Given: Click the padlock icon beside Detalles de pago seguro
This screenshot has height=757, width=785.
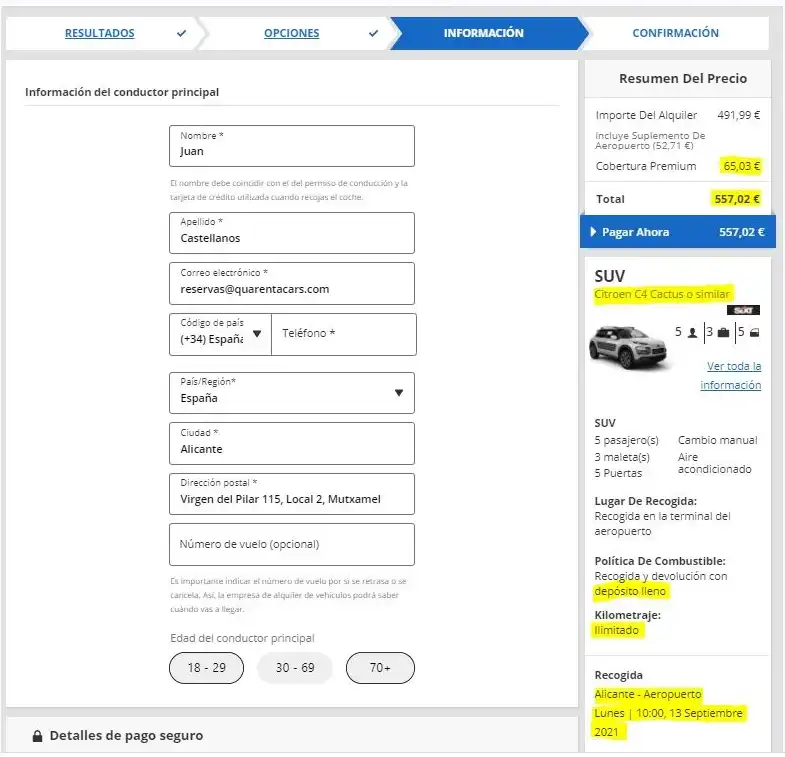Looking at the screenshot, I should (x=37, y=736).
